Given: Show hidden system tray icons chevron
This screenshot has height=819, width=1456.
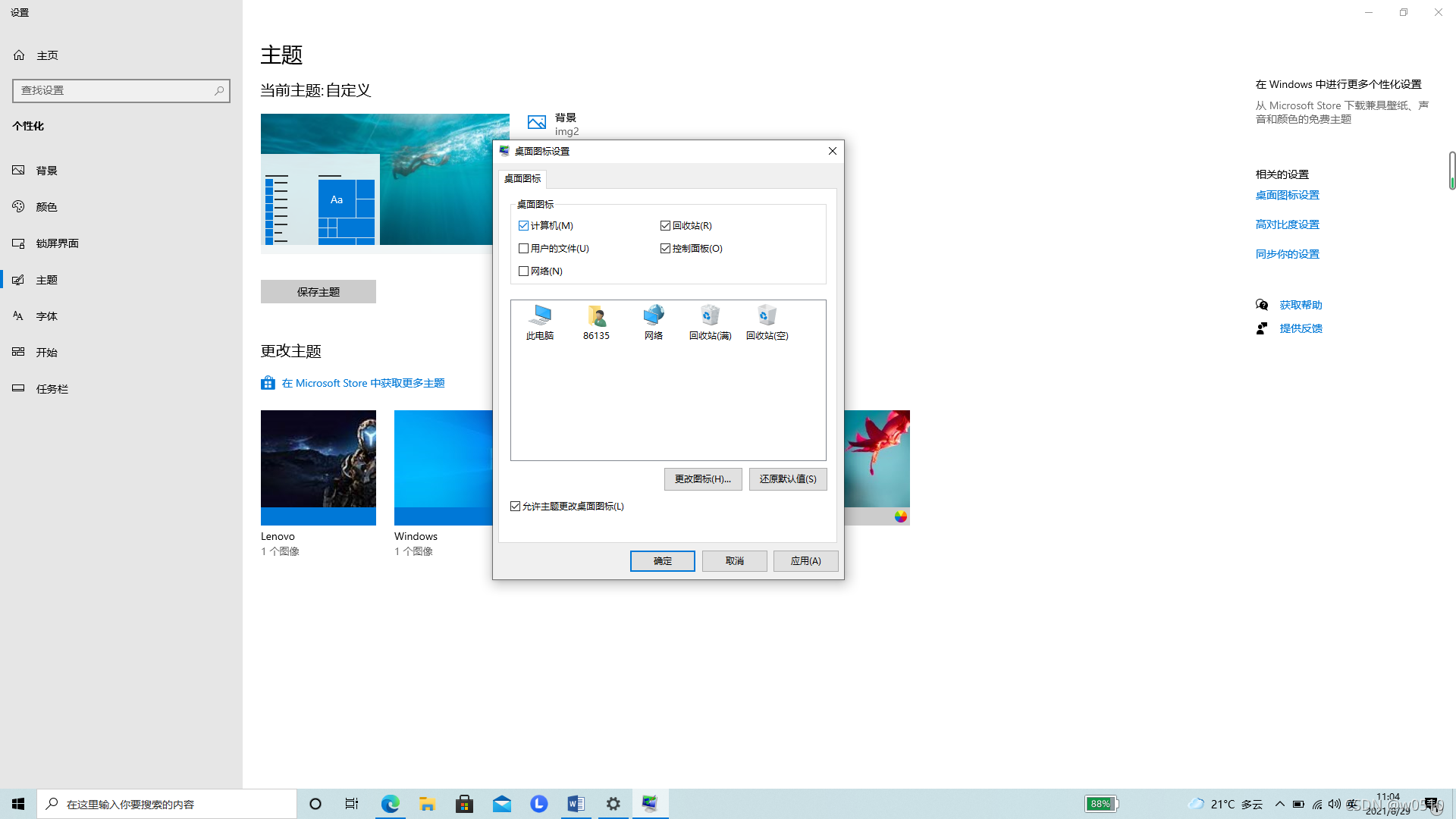Looking at the screenshot, I should [x=1280, y=804].
